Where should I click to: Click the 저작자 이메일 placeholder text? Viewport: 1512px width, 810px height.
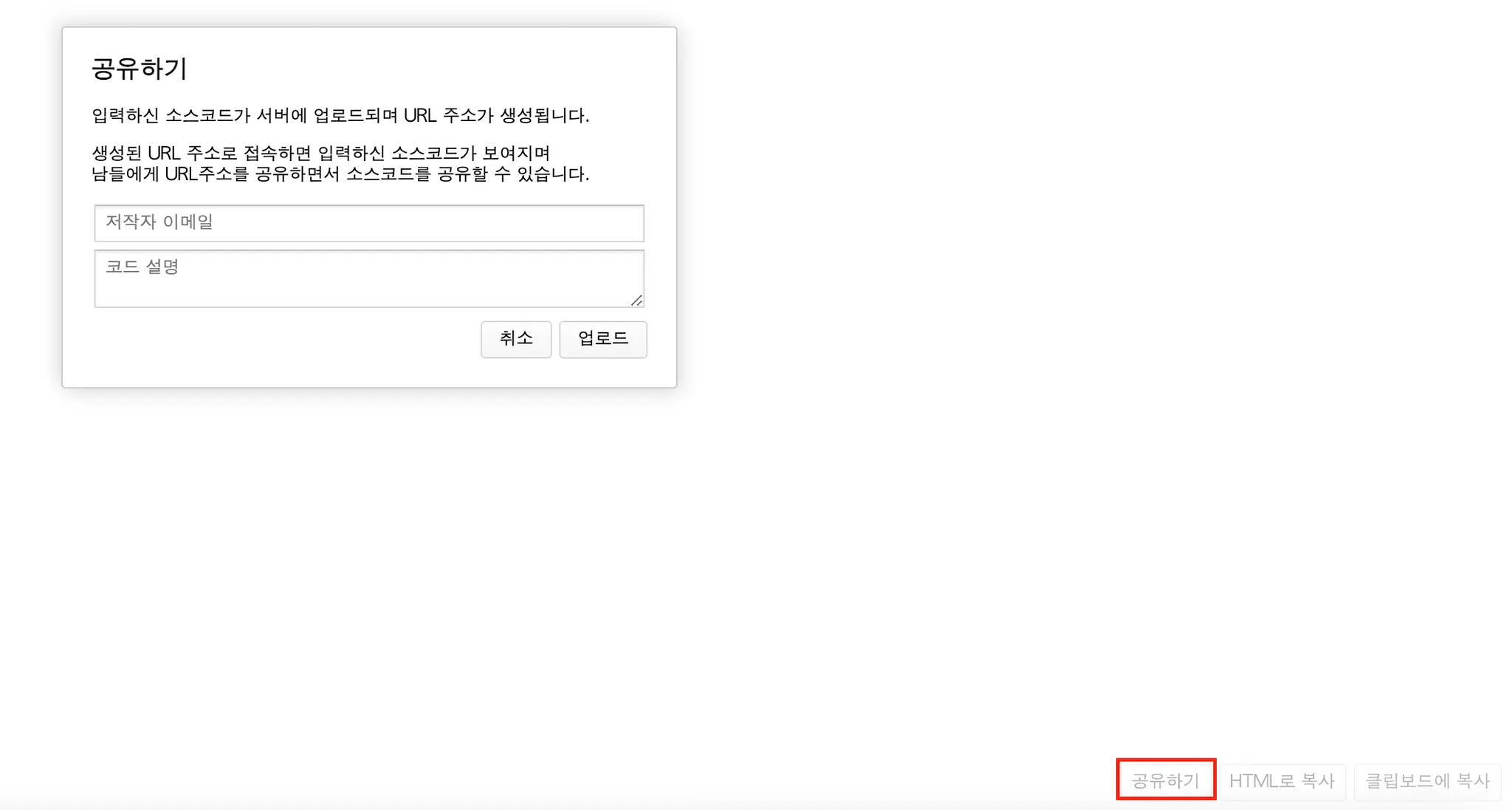159,222
